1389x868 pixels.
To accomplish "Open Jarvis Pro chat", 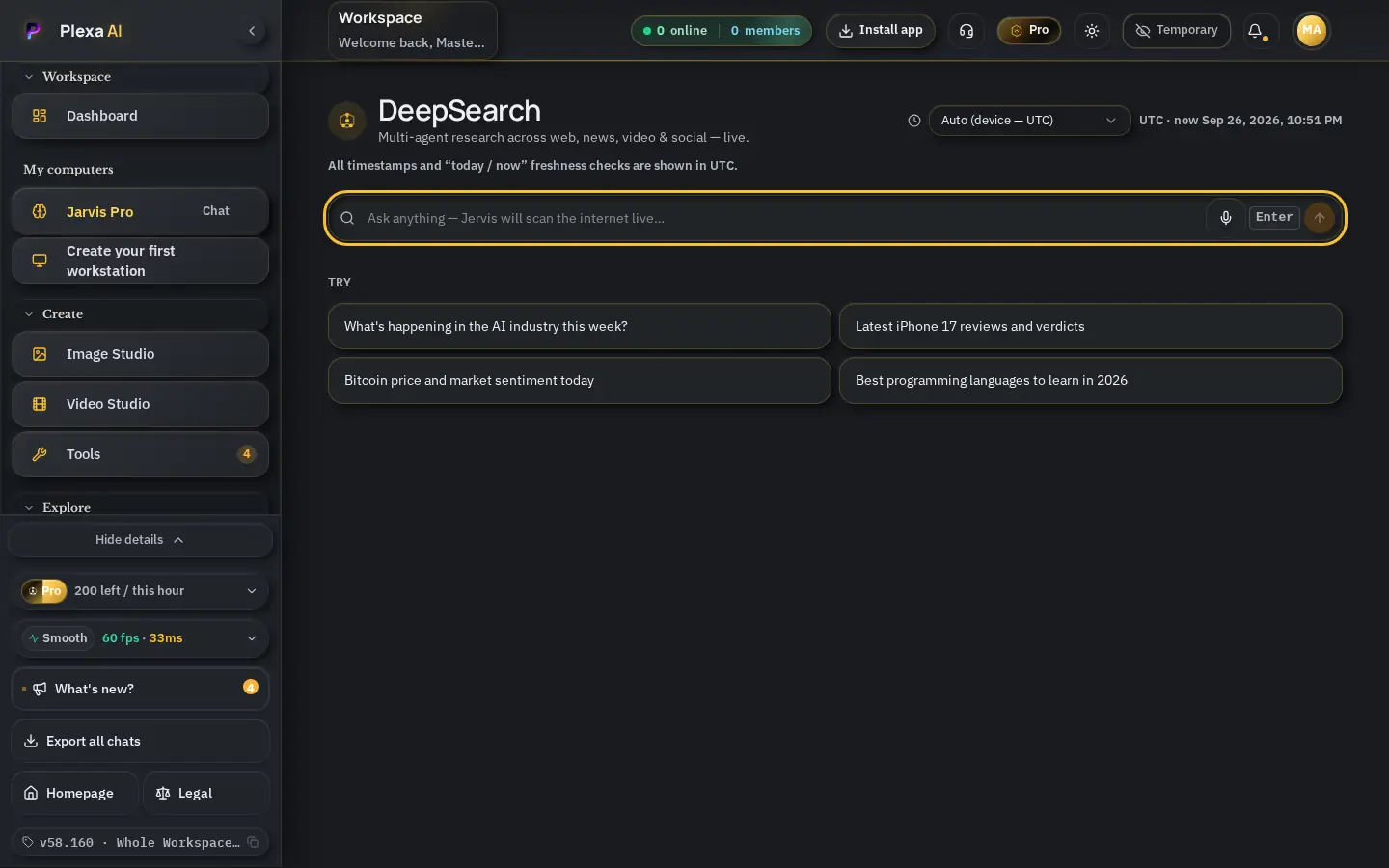I will pos(140,211).
